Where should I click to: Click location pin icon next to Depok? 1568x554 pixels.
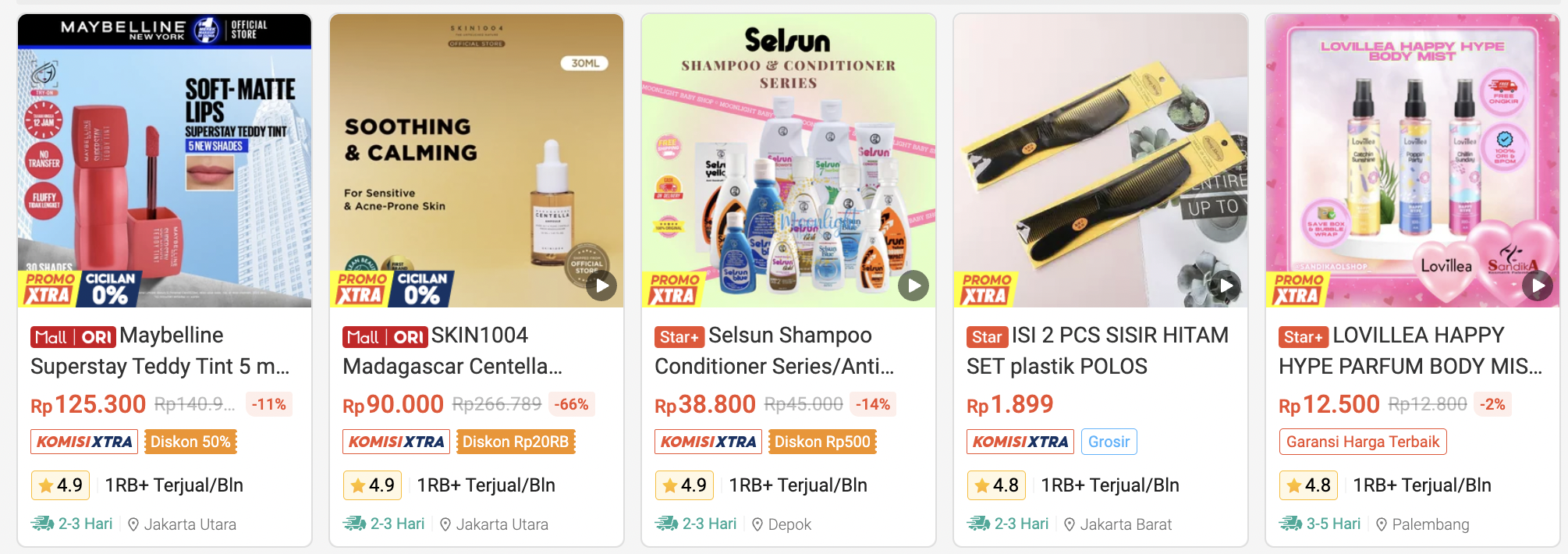pyautogui.click(x=757, y=524)
